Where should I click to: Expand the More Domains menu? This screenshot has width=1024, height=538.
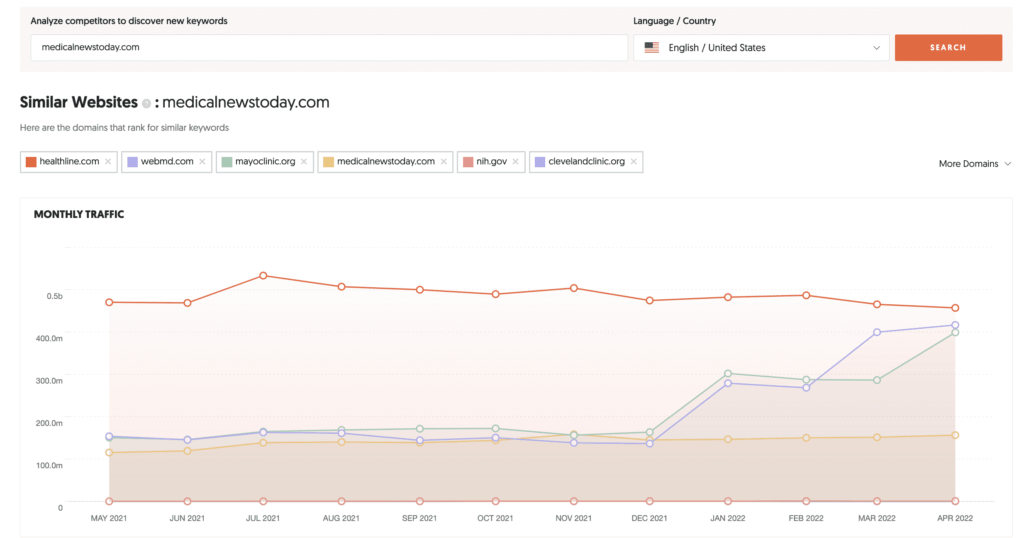click(974, 164)
